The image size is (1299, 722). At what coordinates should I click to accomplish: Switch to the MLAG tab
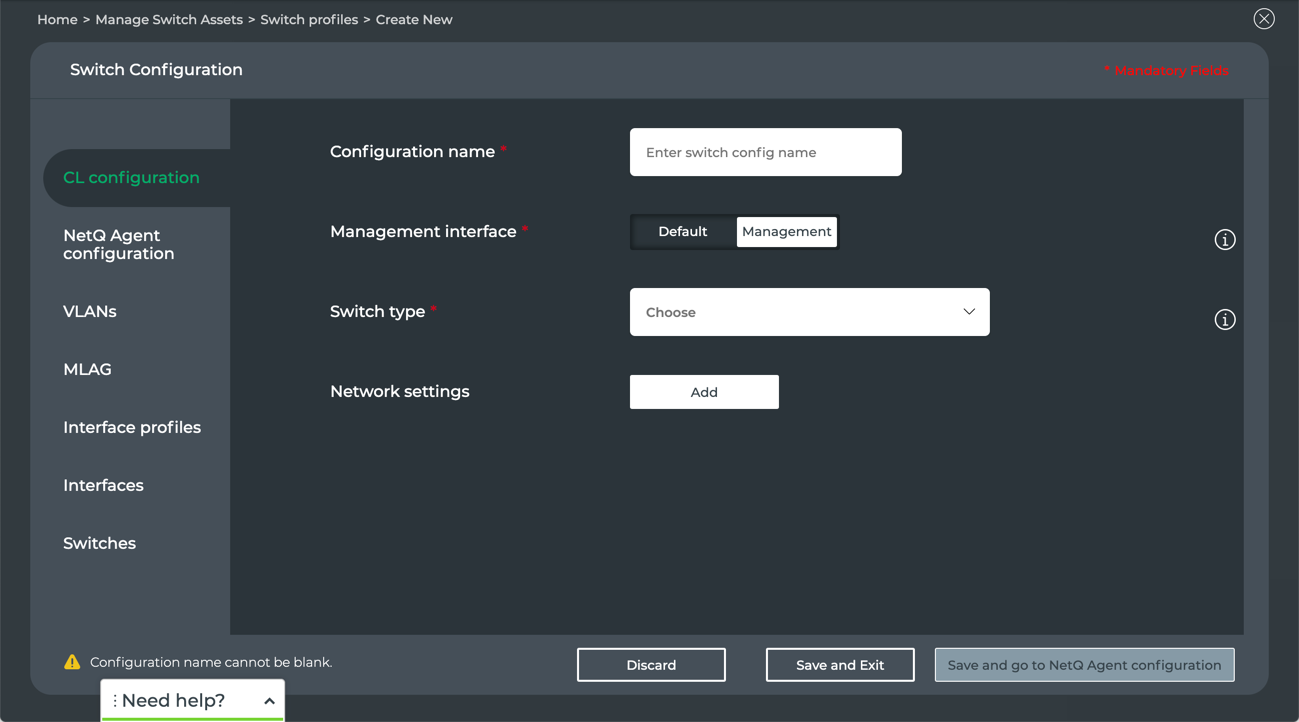[87, 370]
